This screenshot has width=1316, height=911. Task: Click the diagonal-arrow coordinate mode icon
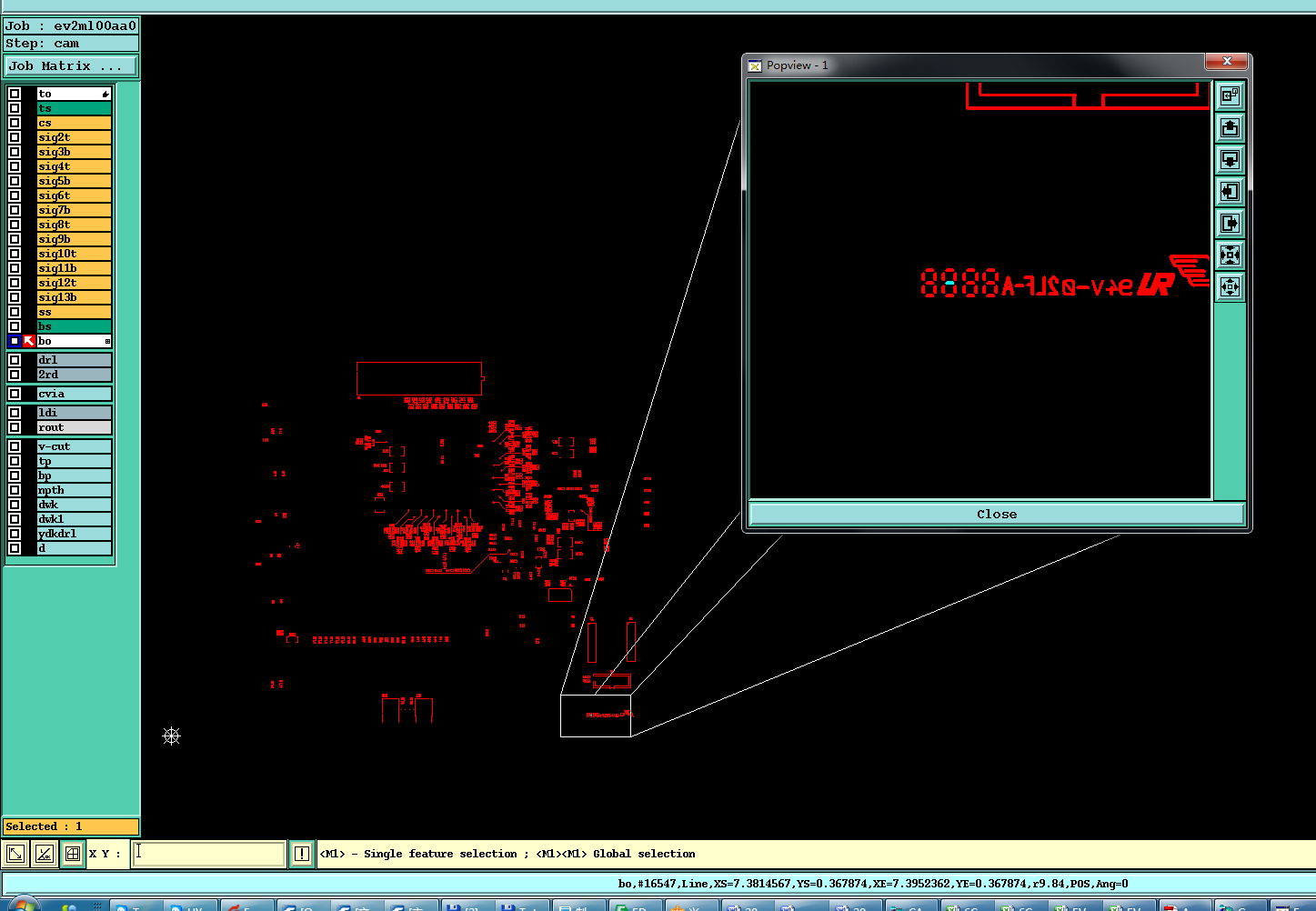15,854
